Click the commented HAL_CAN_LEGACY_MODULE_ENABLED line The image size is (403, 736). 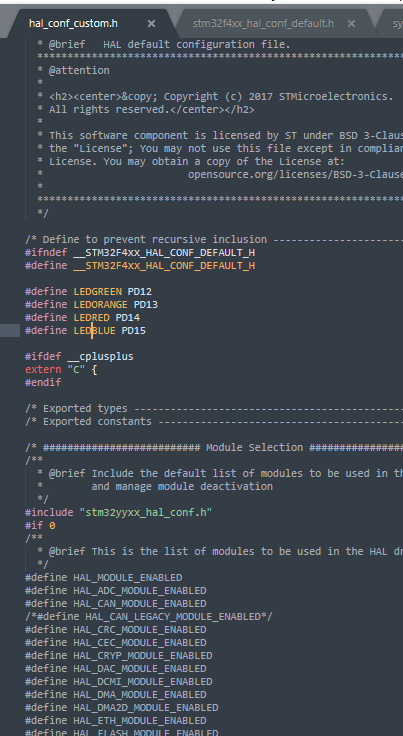coord(148,616)
